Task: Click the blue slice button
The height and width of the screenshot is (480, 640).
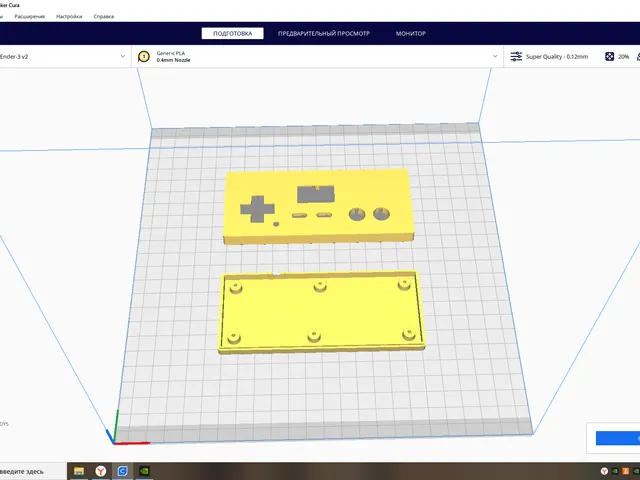Action: [618, 438]
